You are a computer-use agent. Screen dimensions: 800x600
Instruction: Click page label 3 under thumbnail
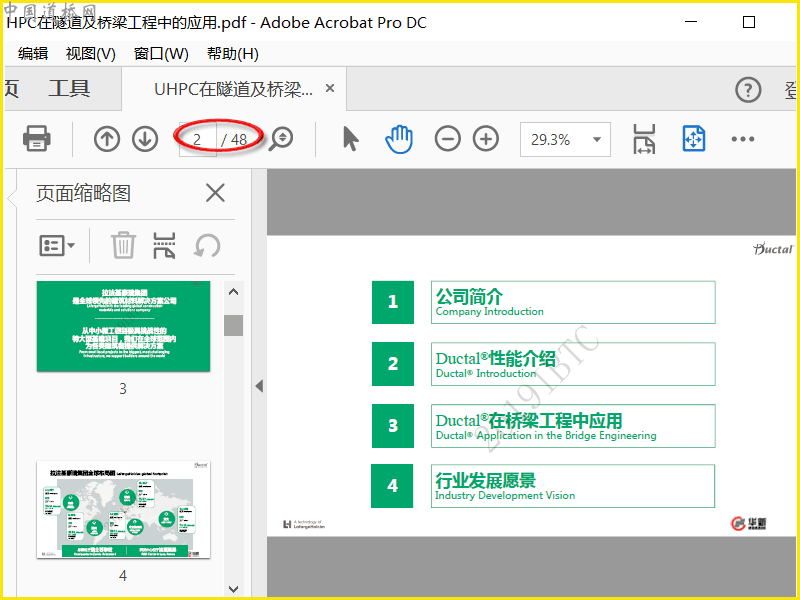(123, 389)
